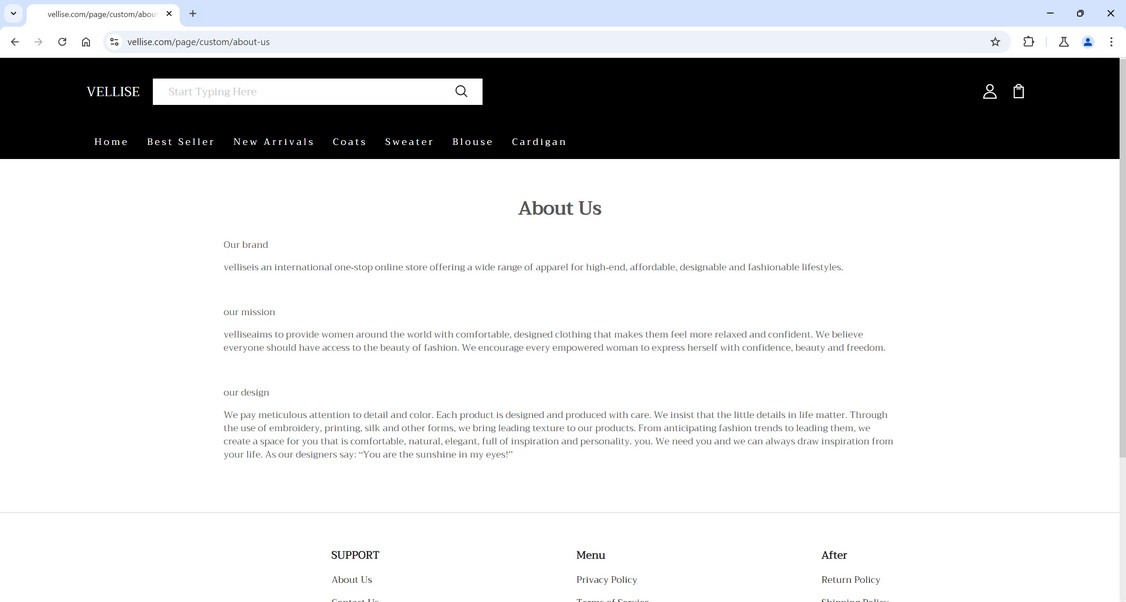Open the Sweater category
Viewport: 1126px width, 602px height.
pyautogui.click(x=409, y=142)
